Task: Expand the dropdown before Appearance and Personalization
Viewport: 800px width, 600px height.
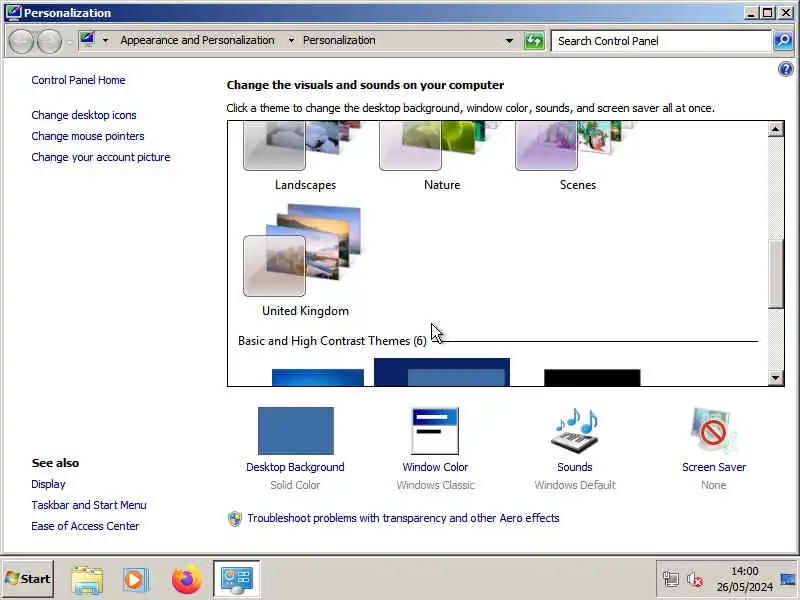Action: tap(105, 40)
